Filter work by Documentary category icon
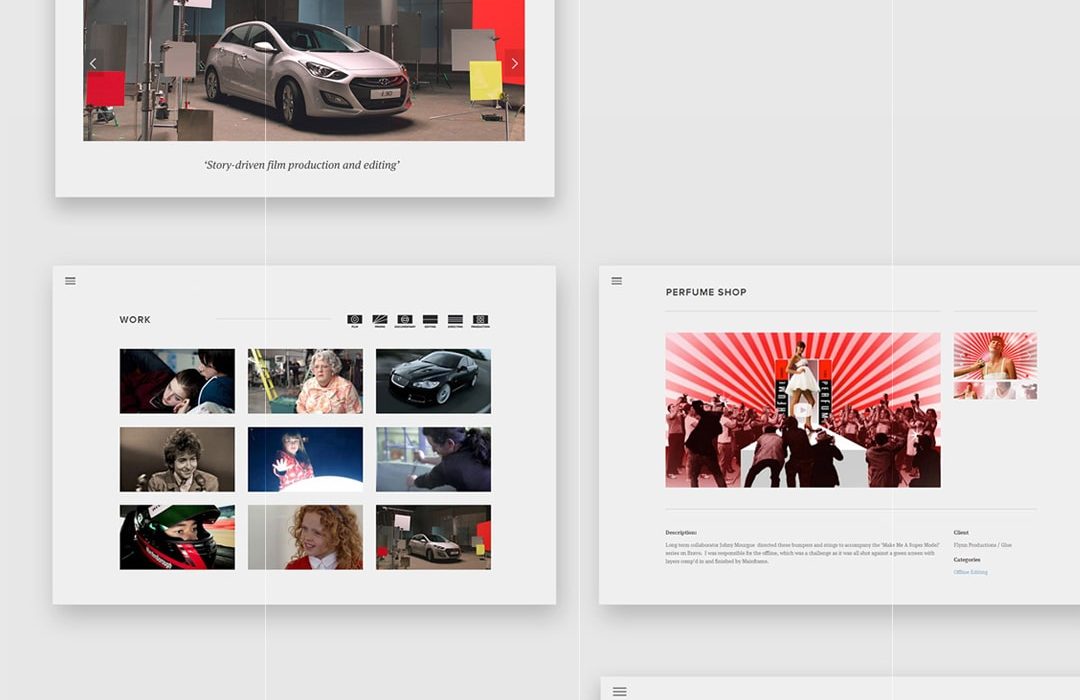 pos(405,320)
